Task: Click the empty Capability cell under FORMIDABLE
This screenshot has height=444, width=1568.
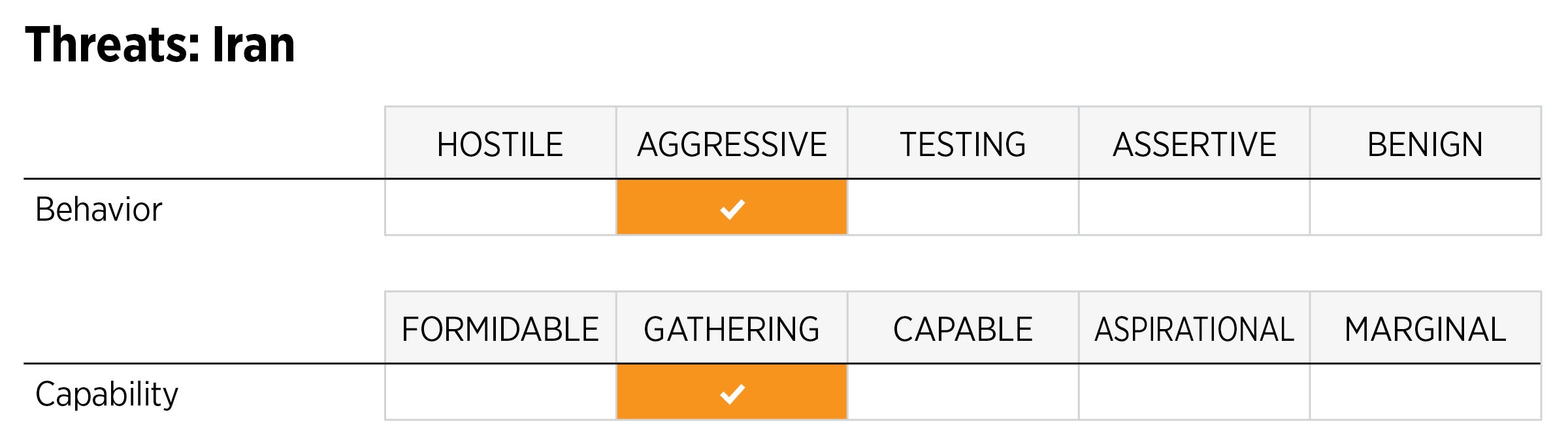Action: pos(500,392)
